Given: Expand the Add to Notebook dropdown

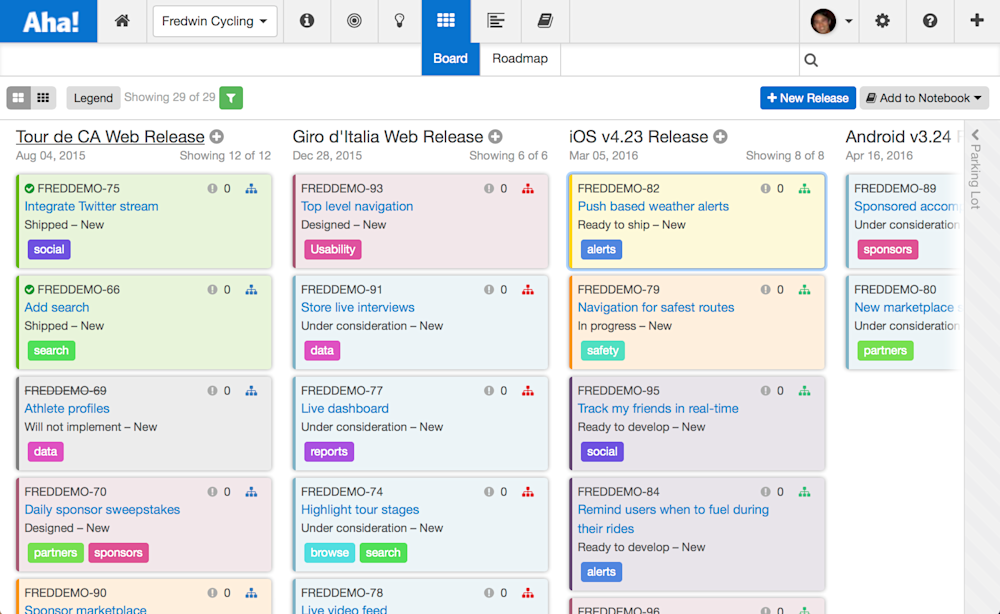Looking at the screenshot, I should point(924,98).
